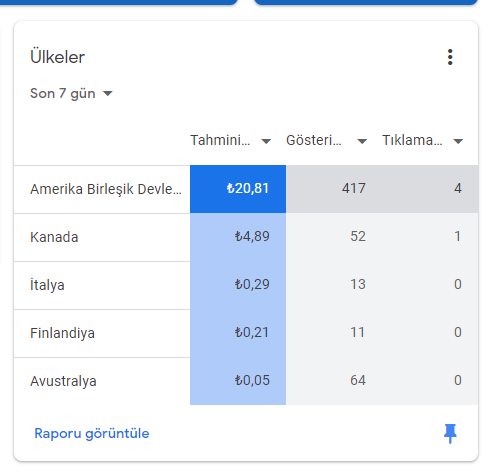This screenshot has height=474, width=493.
Task: Click the ₺4,89 earnings cell for Kanada
Action: click(238, 237)
